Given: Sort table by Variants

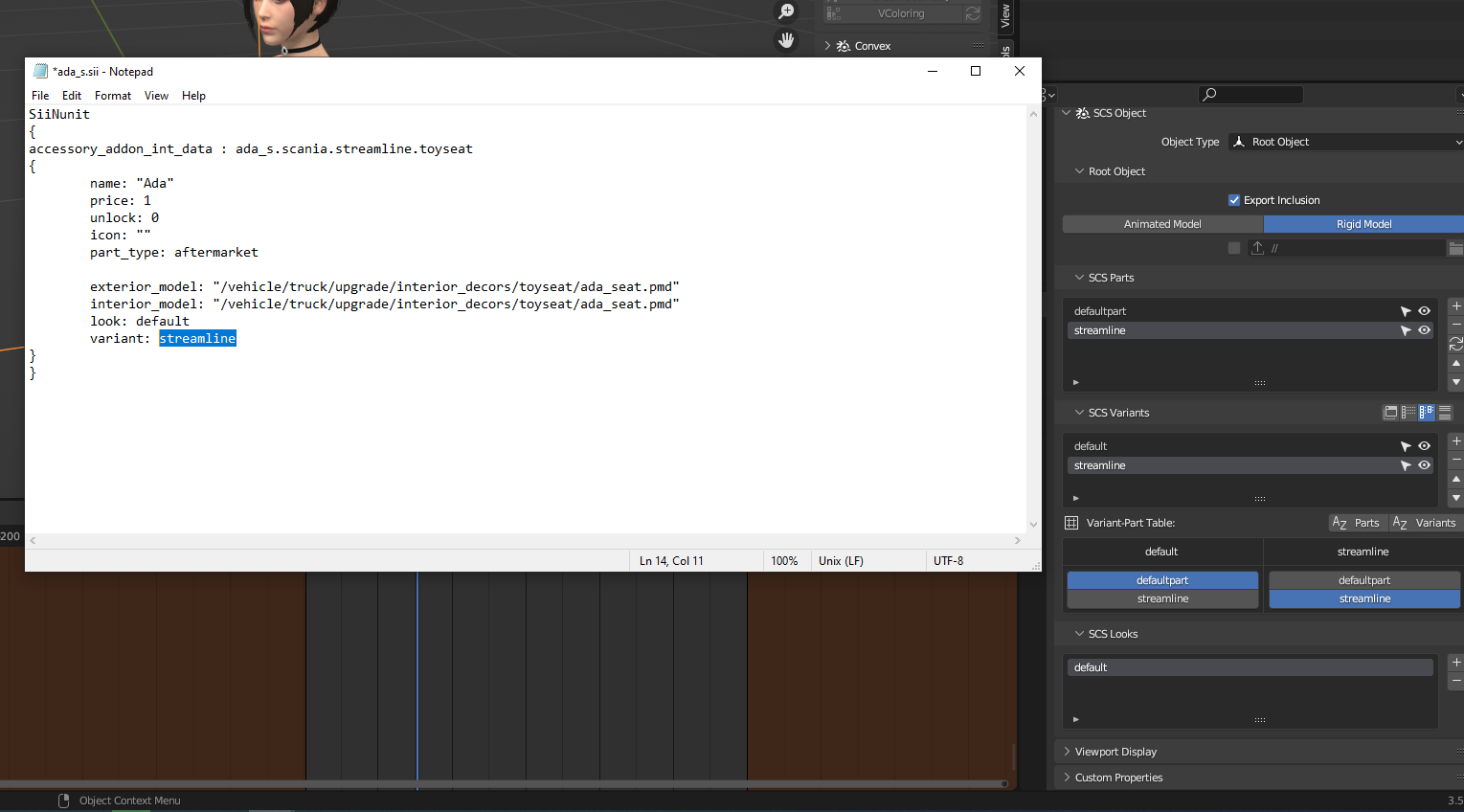Looking at the screenshot, I should pyautogui.click(x=1425, y=523).
